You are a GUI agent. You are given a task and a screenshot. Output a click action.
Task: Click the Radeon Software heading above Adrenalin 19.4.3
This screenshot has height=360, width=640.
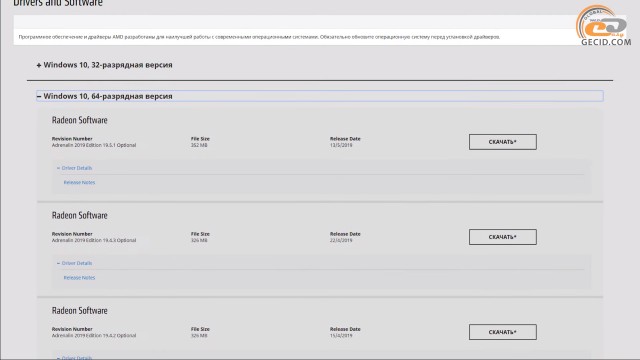pos(80,216)
